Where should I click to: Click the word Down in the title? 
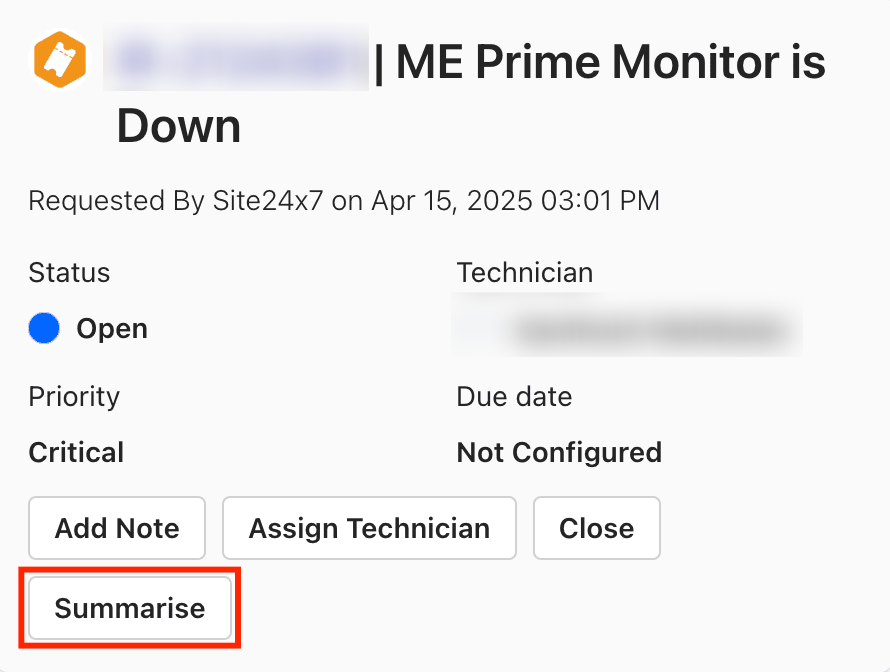coord(179,127)
